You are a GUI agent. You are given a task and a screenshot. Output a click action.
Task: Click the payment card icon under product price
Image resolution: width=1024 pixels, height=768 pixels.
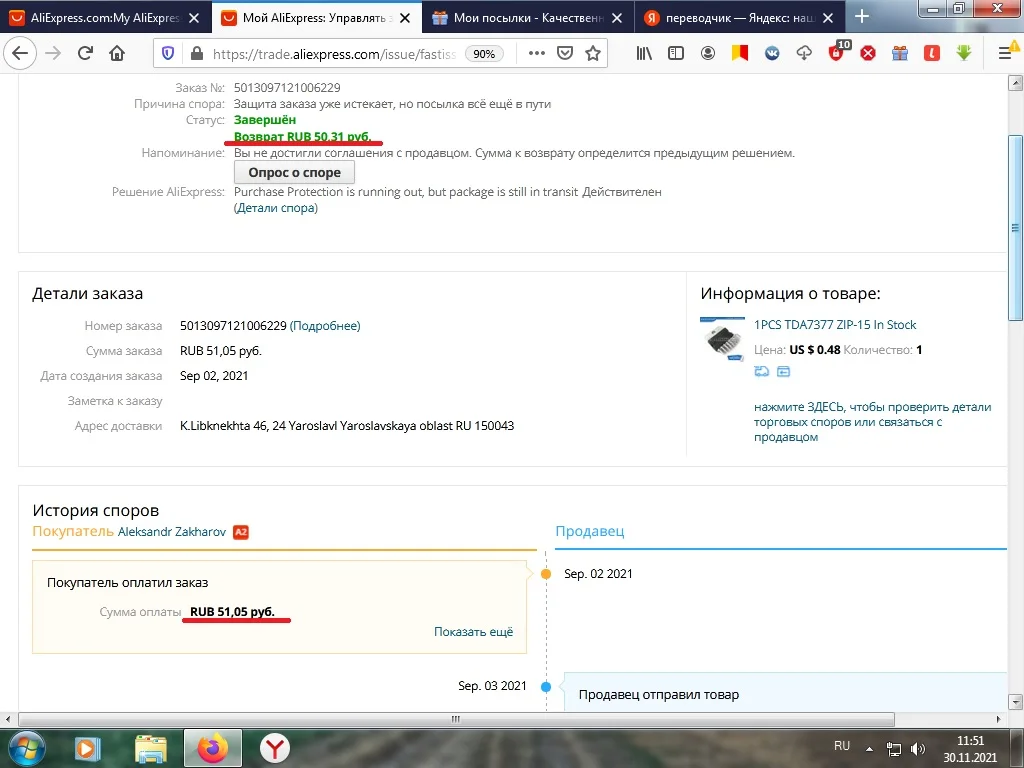click(783, 372)
